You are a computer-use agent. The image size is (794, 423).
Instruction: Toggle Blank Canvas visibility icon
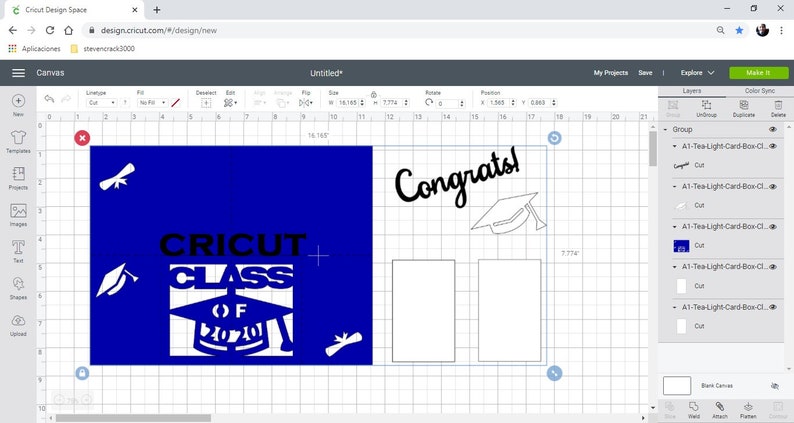point(775,386)
